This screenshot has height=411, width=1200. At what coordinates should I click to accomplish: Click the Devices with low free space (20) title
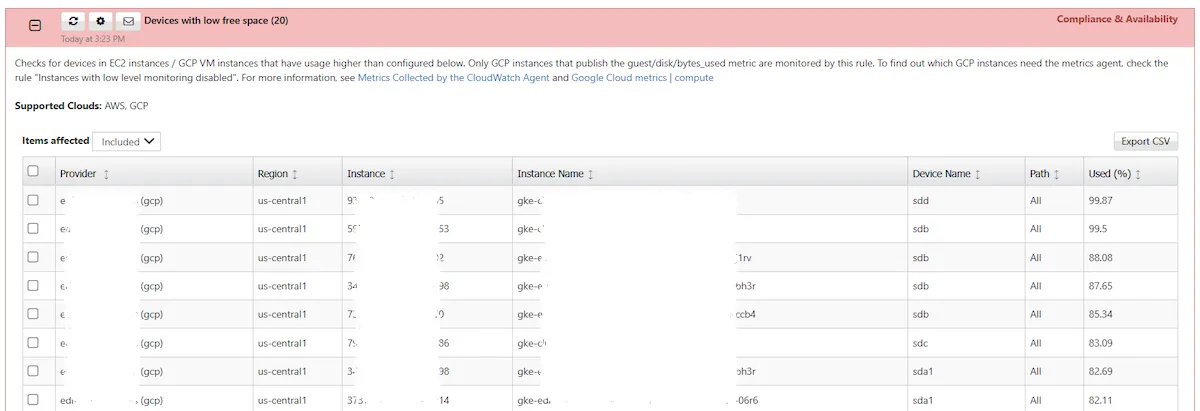216,20
